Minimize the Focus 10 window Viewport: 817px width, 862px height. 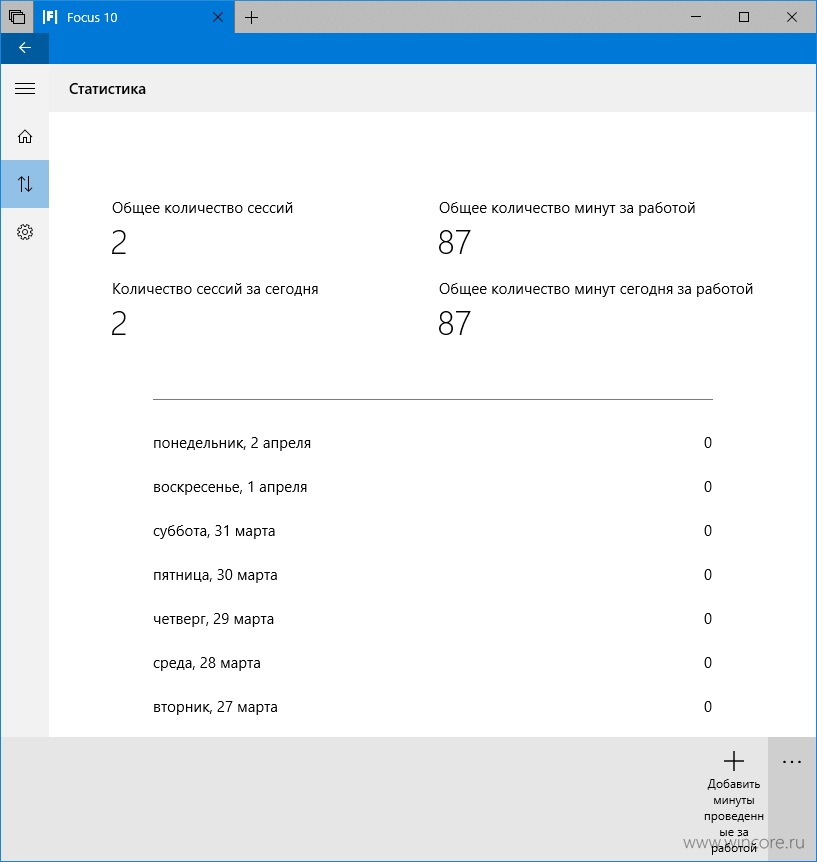pyautogui.click(x=696, y=17)
